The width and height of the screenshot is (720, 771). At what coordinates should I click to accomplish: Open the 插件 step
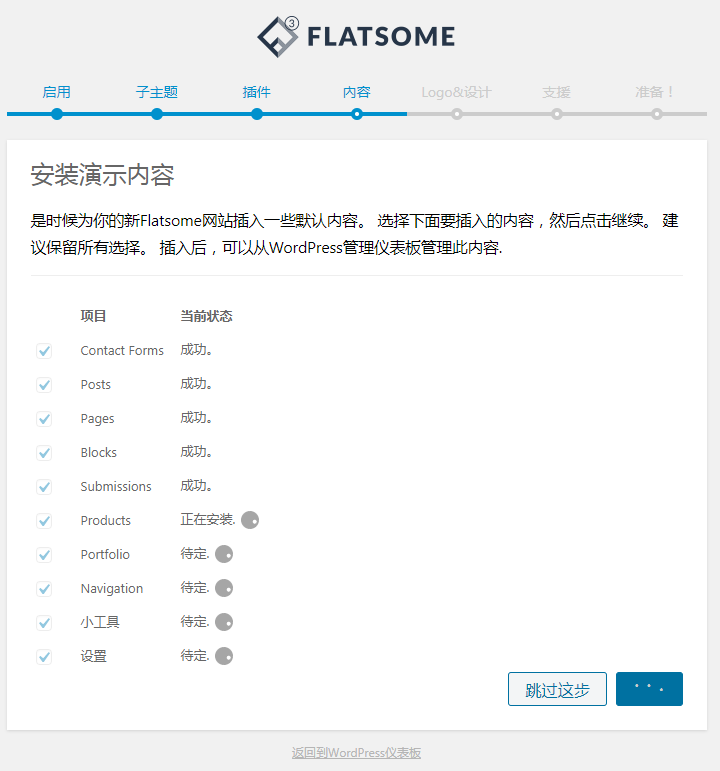pyautogui.click(x=257, y=92)
